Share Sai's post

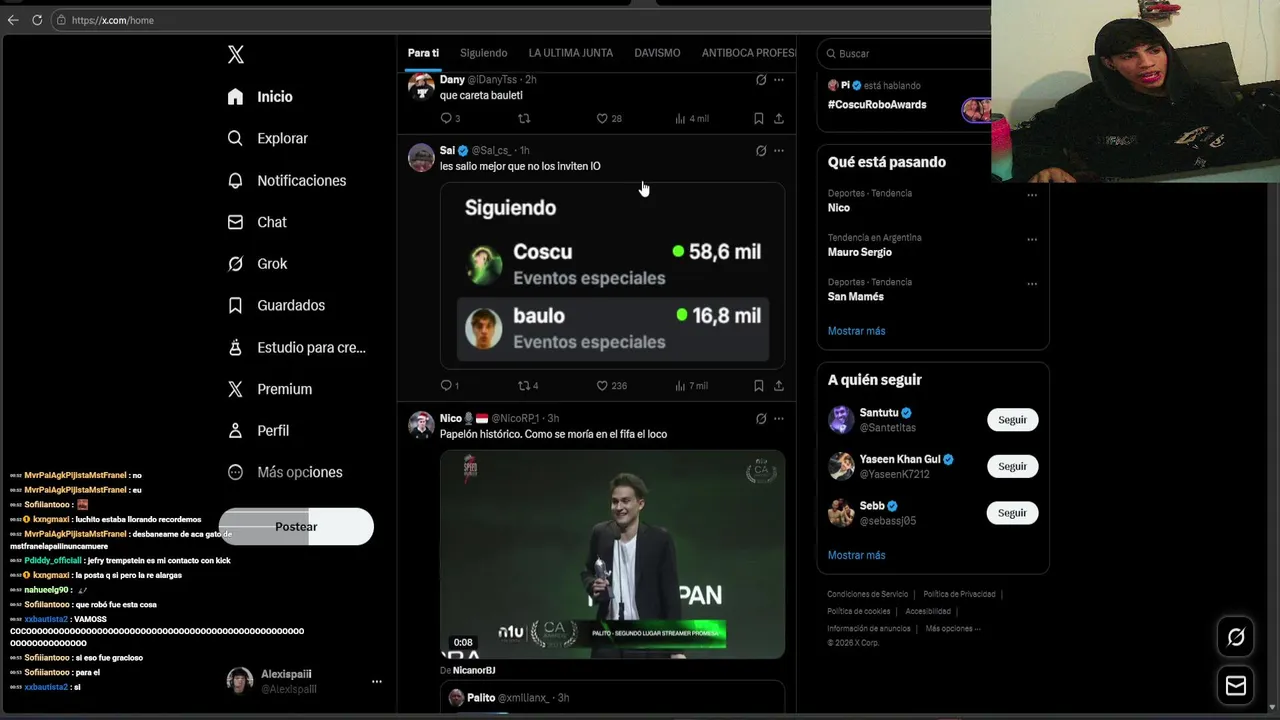click(778, 385)
